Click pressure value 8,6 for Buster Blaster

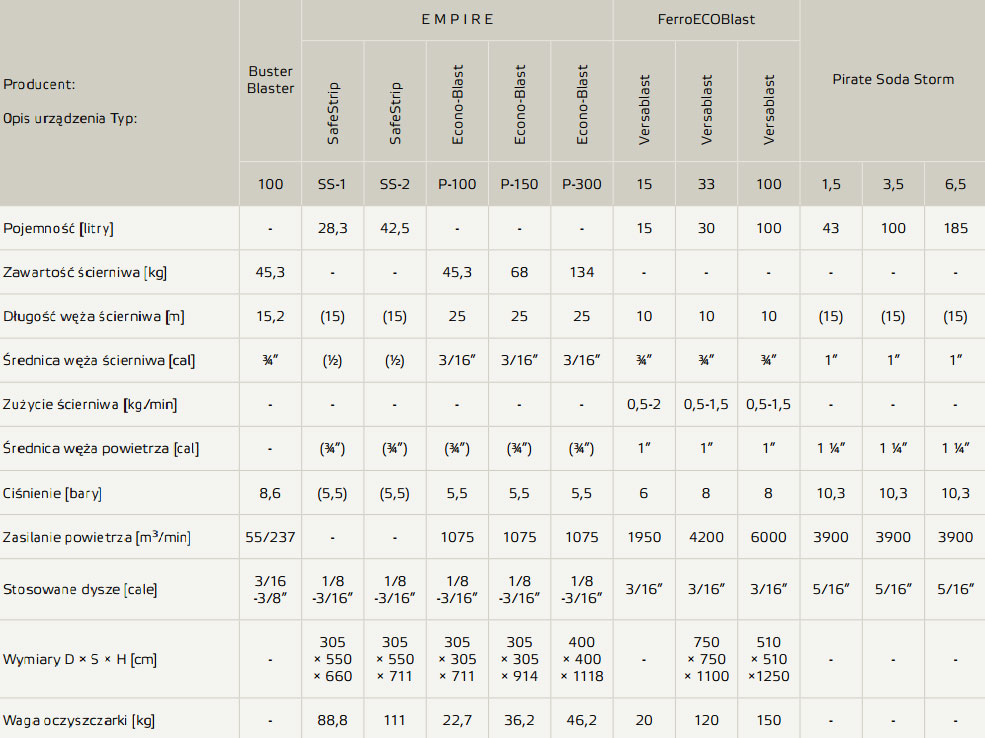coord(270,493)
